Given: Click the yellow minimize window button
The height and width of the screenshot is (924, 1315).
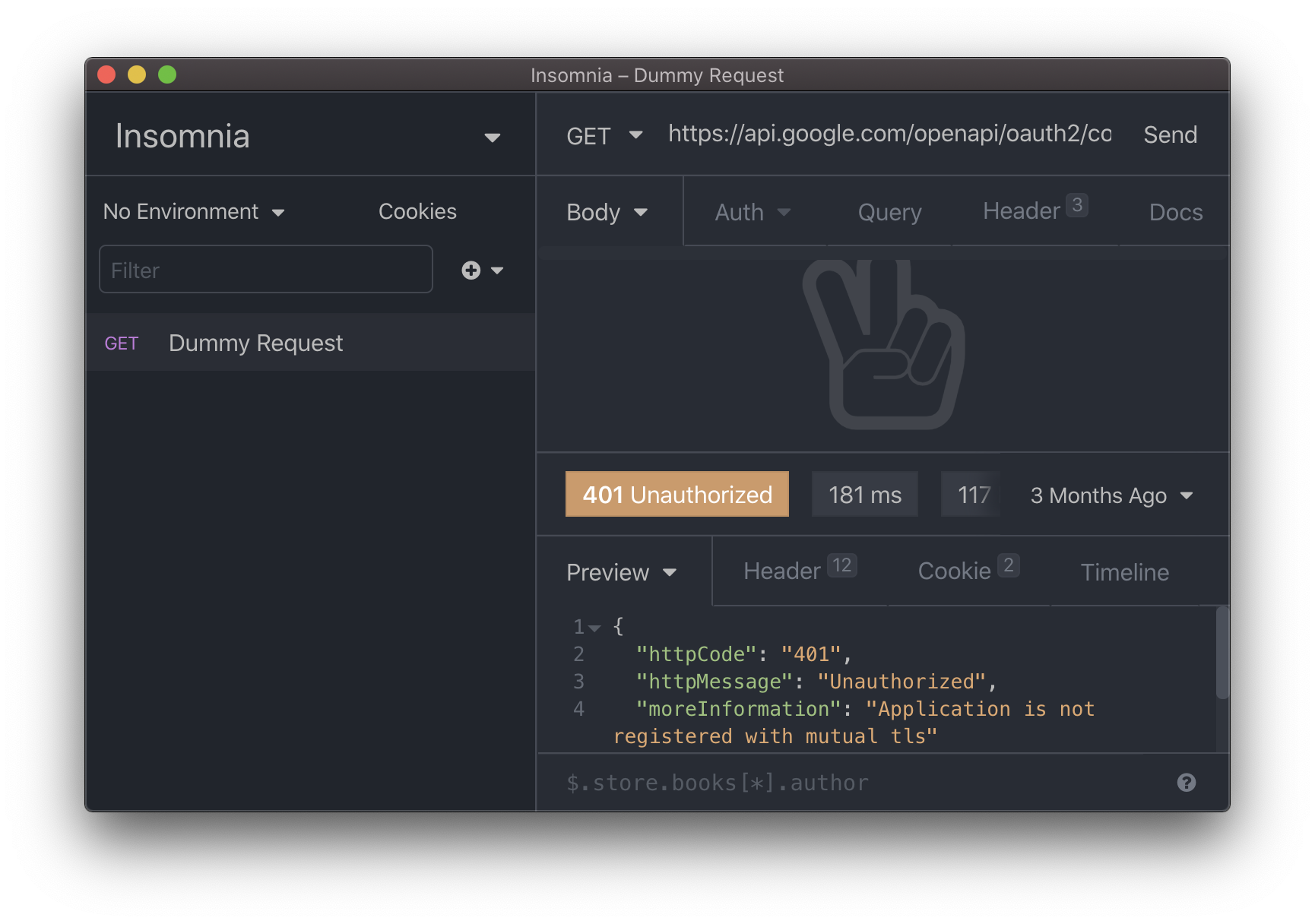Looking at the screenshot, I should pyautogui.click(x=137, y=74).
